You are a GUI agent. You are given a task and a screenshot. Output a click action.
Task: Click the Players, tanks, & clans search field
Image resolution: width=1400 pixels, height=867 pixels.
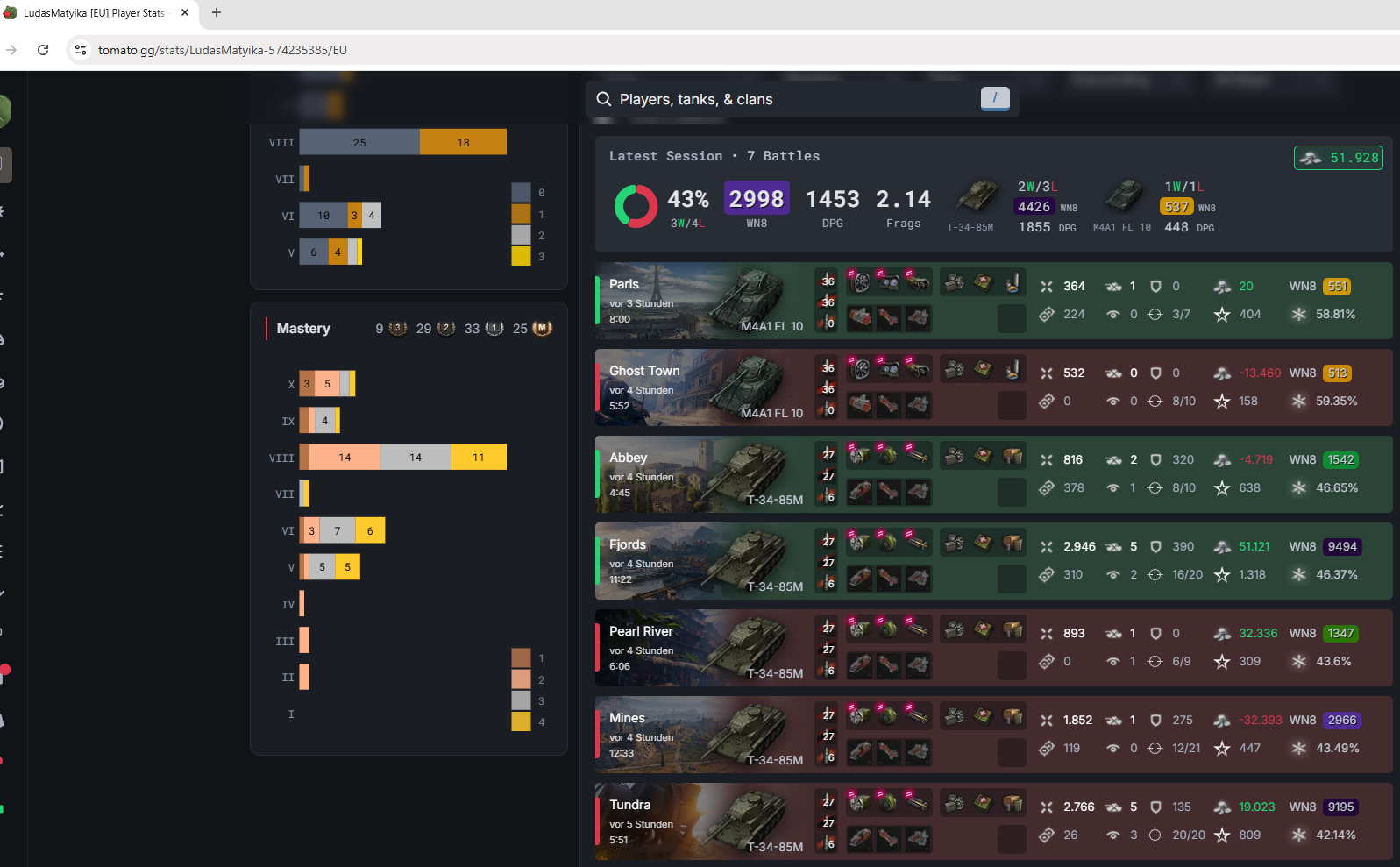point(802,99)
